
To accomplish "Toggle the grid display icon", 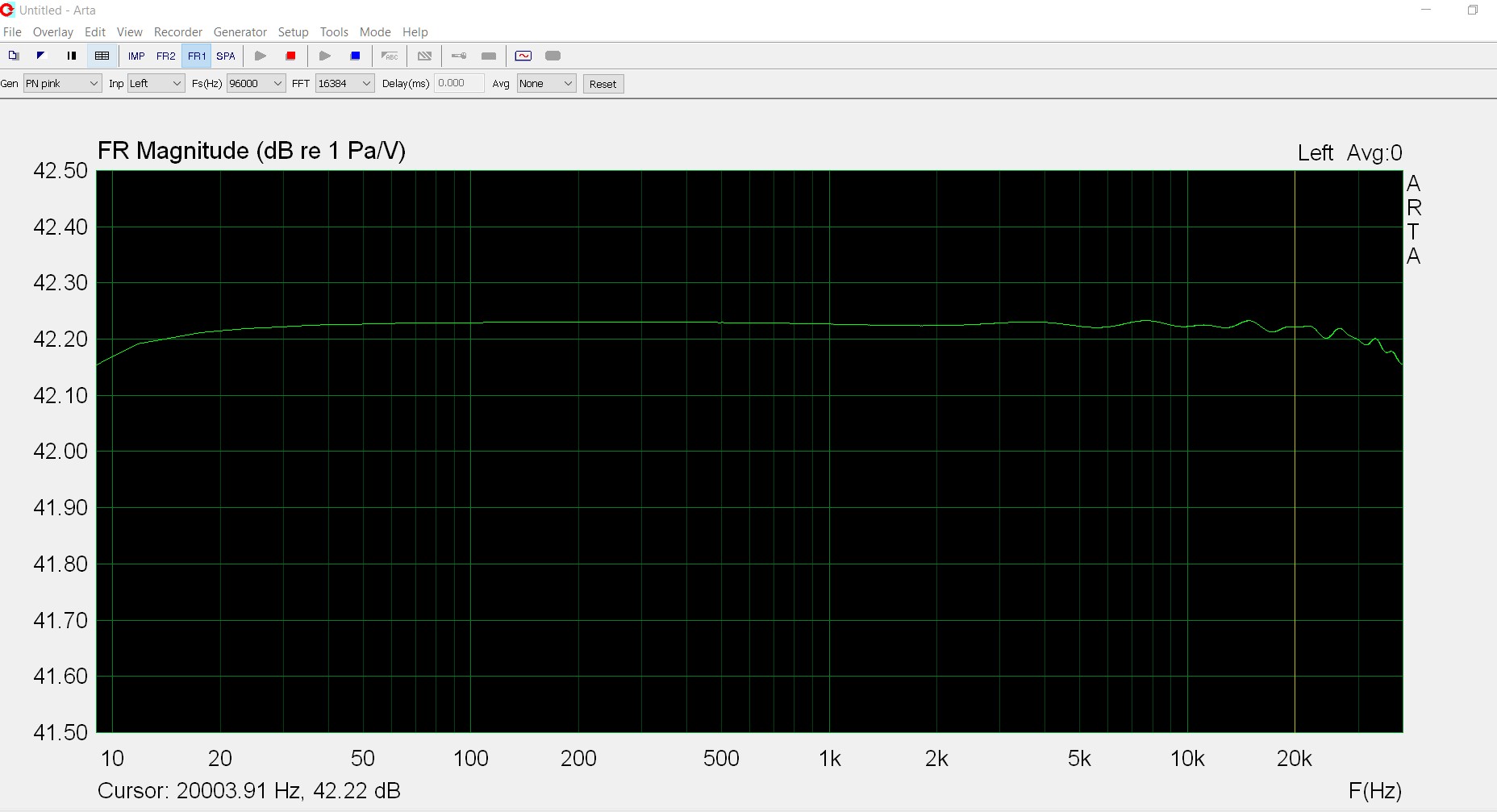I will tap(102, 56).
